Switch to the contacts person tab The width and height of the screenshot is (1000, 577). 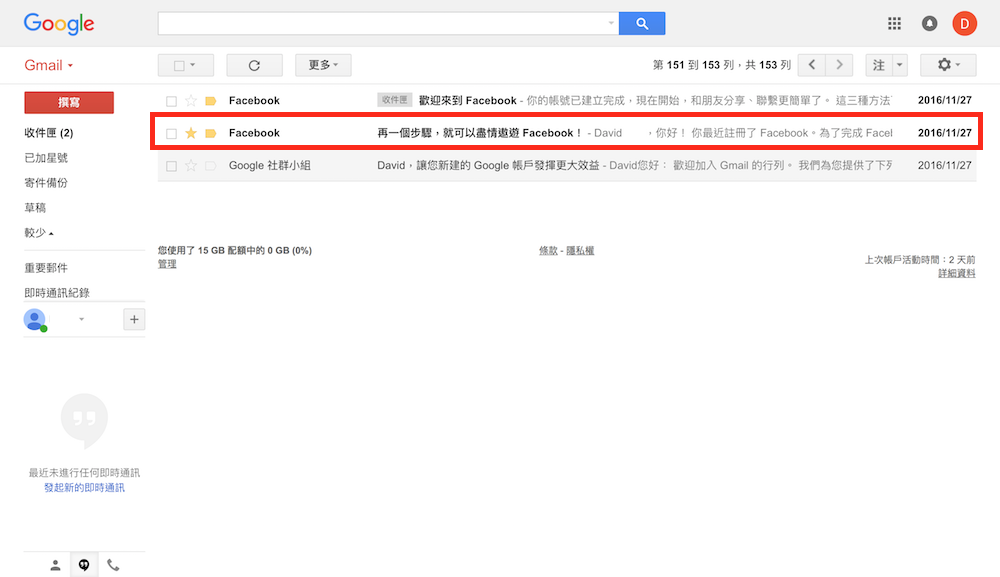pyautogui.click(x=55, y=565)
